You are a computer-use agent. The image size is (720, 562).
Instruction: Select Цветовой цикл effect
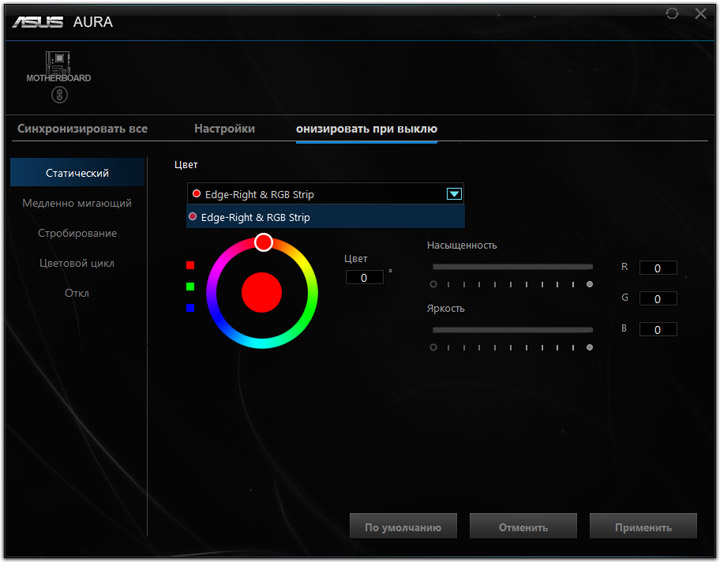tap(77, 263)
